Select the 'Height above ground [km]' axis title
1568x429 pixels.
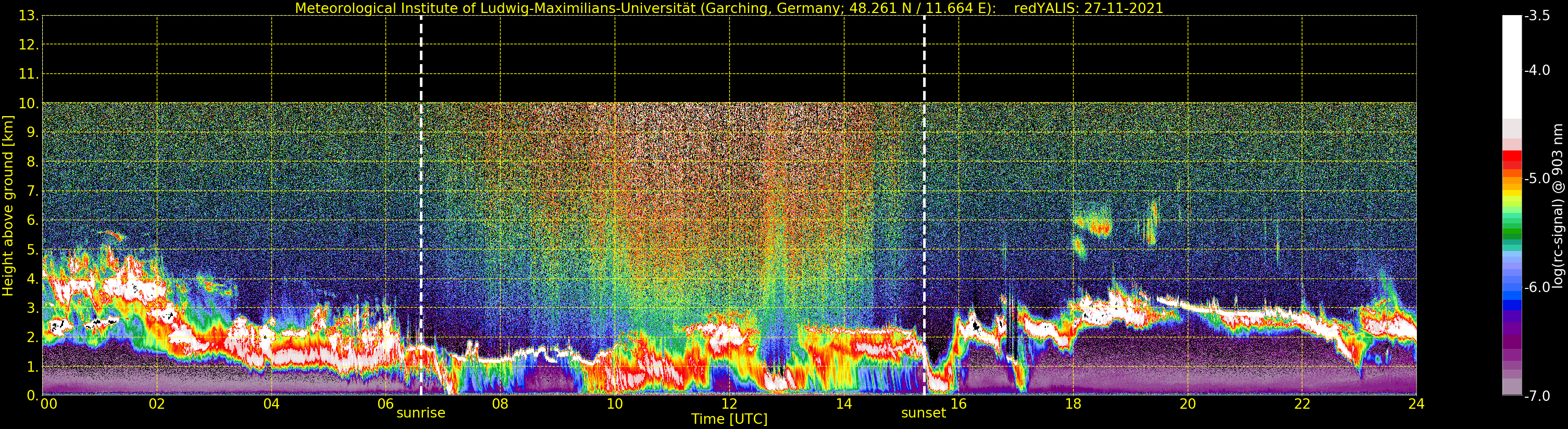tap(8, 206)
